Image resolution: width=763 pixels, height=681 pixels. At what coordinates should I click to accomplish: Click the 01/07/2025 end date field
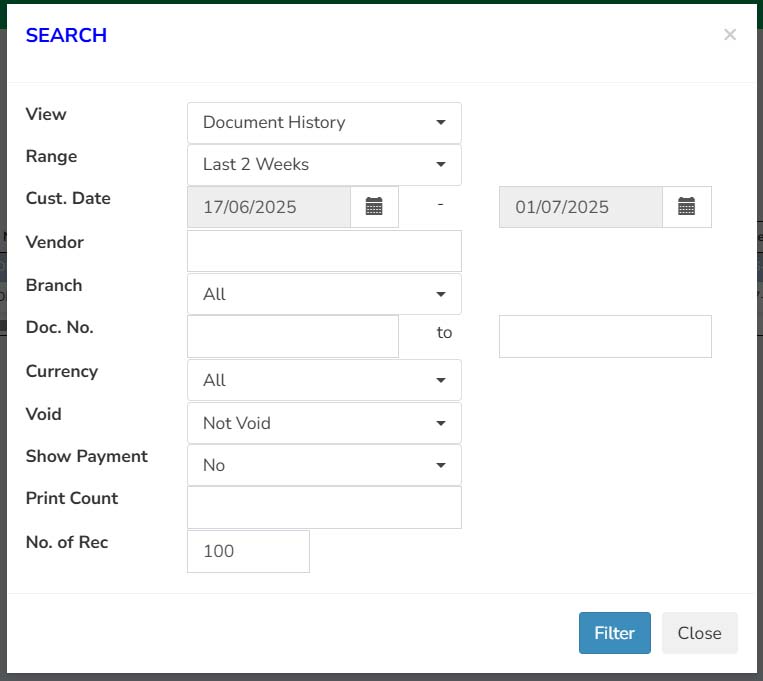point(581,207)
